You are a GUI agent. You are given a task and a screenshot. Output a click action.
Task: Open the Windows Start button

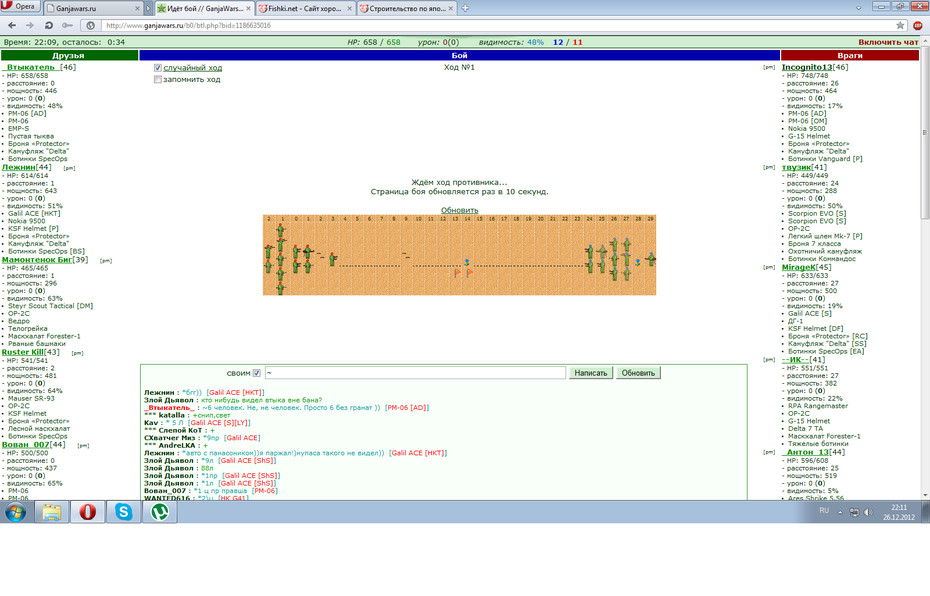tap(15, 512)
